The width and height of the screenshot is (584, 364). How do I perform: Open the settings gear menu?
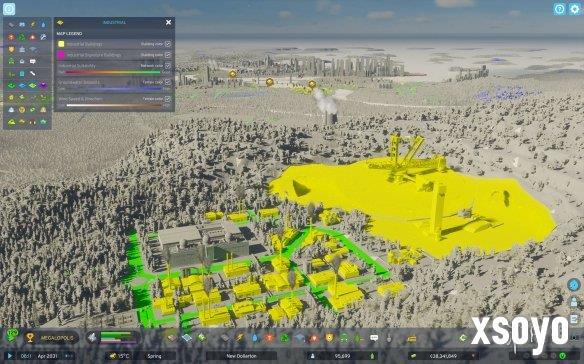575,9
